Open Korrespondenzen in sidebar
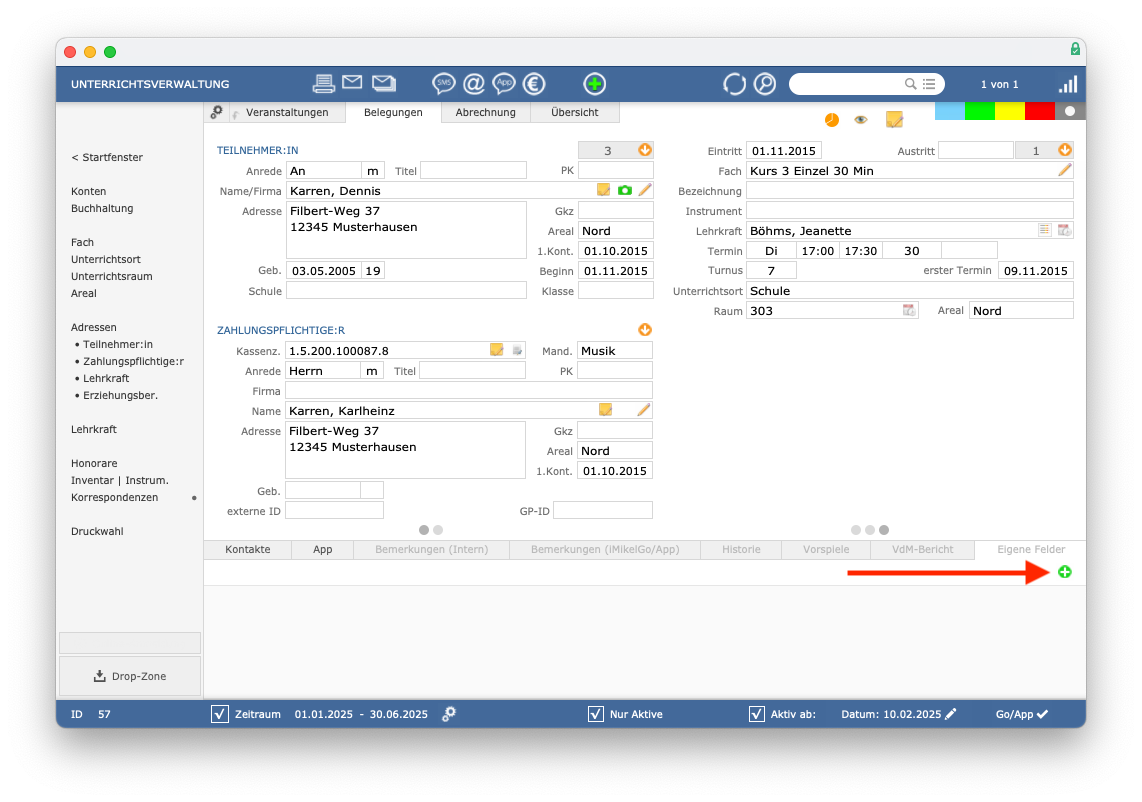This screenshot has height=802, width=1142. pos(114,498)
